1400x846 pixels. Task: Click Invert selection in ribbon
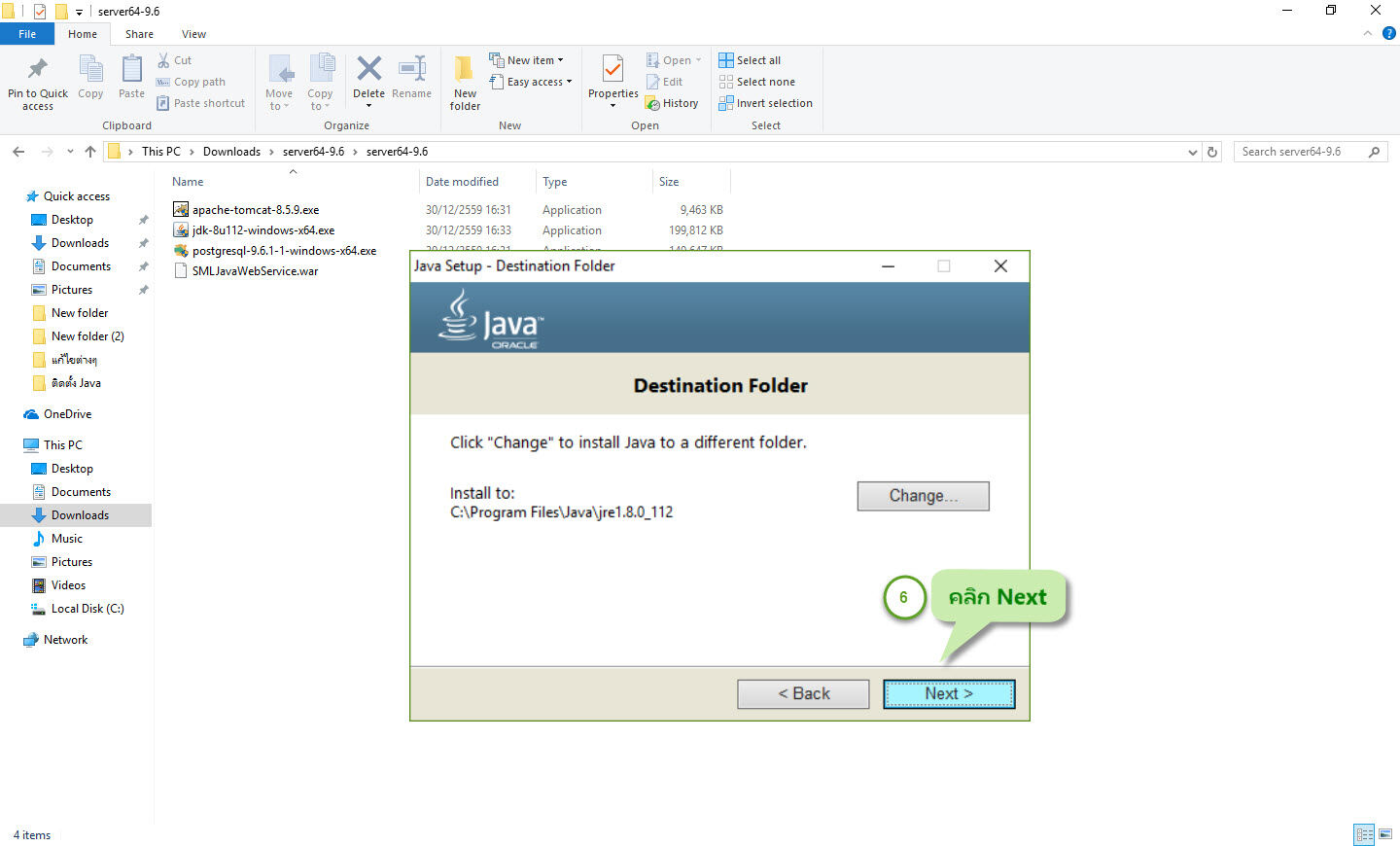coord(765,103)
